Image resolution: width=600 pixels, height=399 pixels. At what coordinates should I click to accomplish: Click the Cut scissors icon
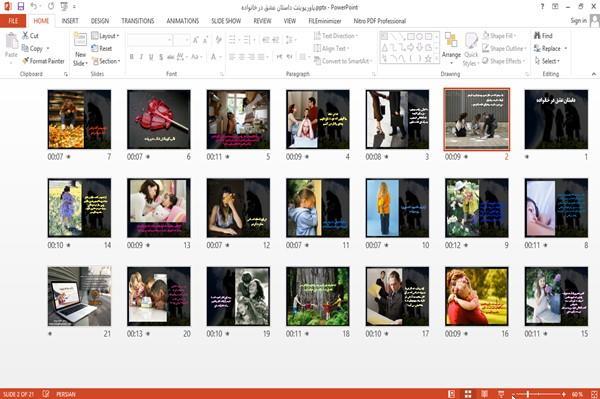point(26,36)
